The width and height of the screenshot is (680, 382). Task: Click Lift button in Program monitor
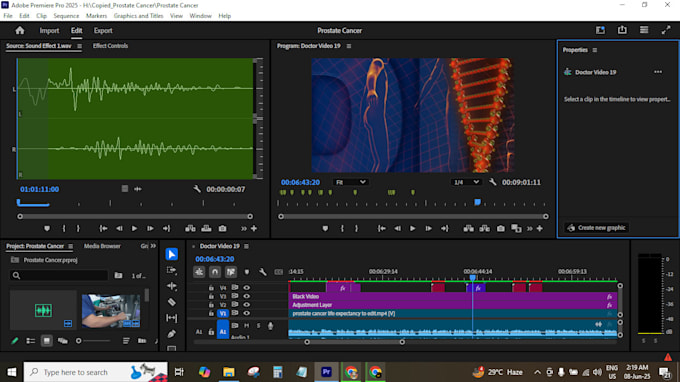468,229
